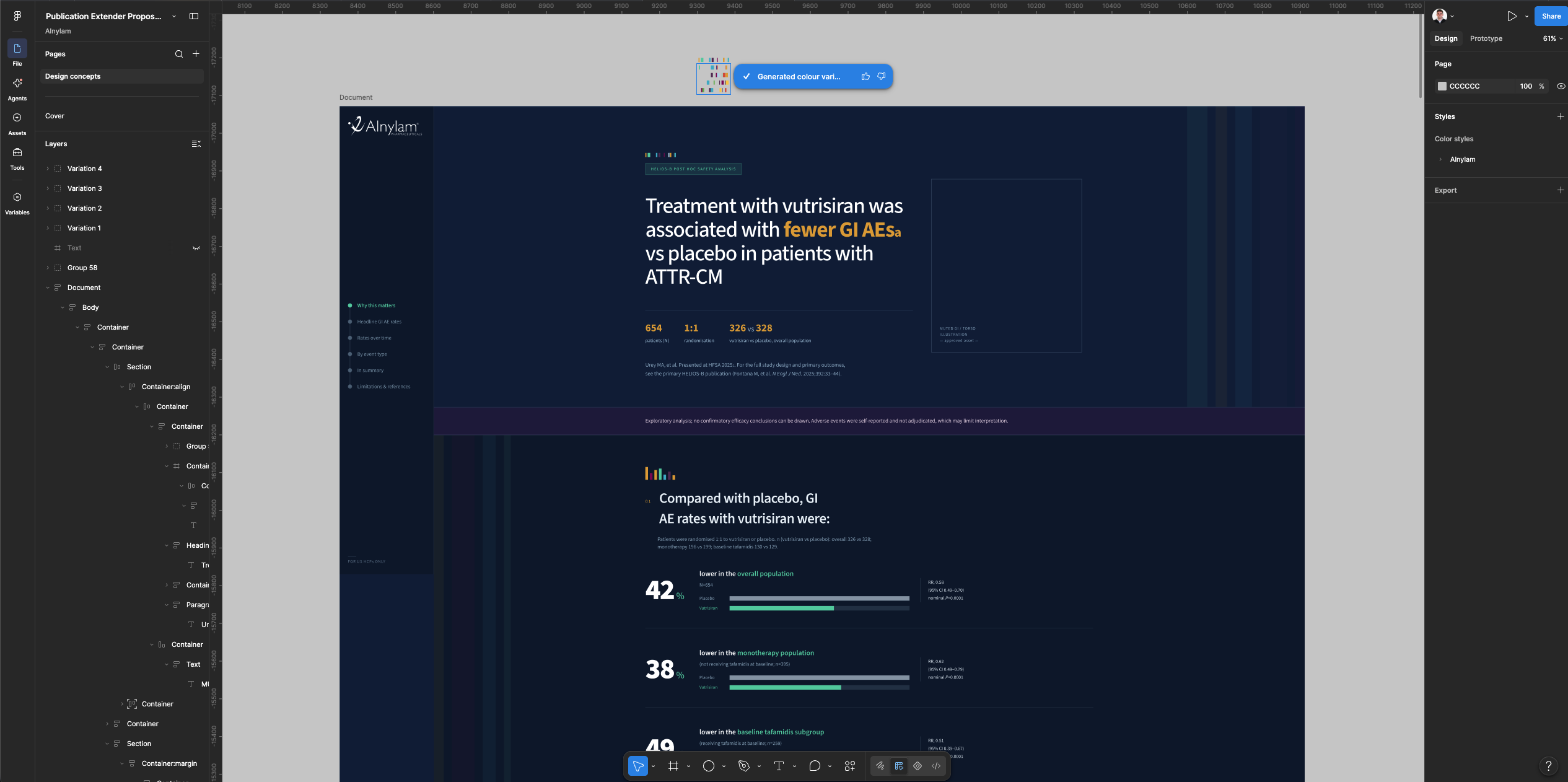Select the Document frame label
1568x782 pixels.
pyautogui.click(x=356, y=97)
